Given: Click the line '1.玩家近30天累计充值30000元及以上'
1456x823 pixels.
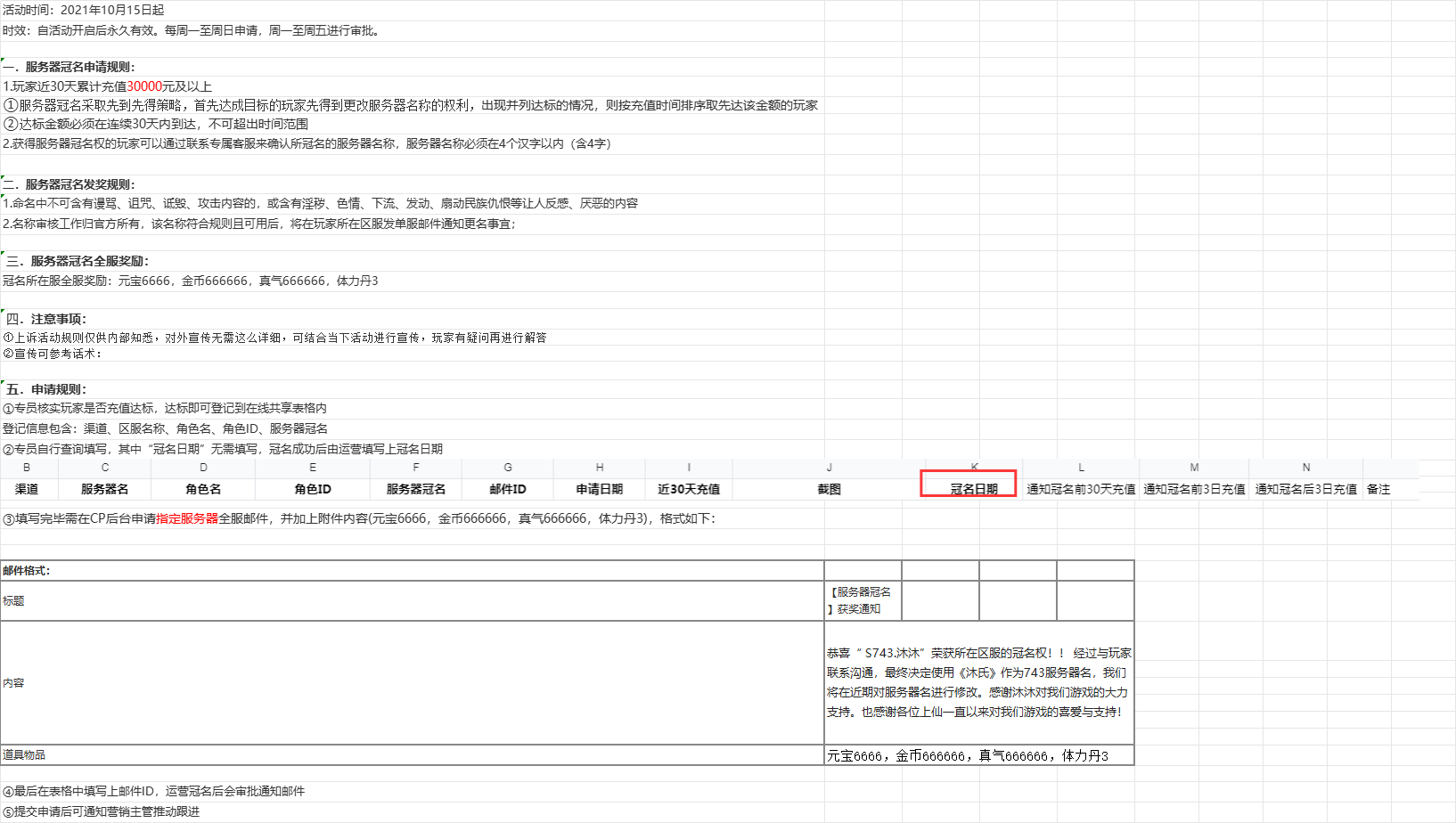Looking at the screenshot, I should pyautogui.click(x=108, y=86).
